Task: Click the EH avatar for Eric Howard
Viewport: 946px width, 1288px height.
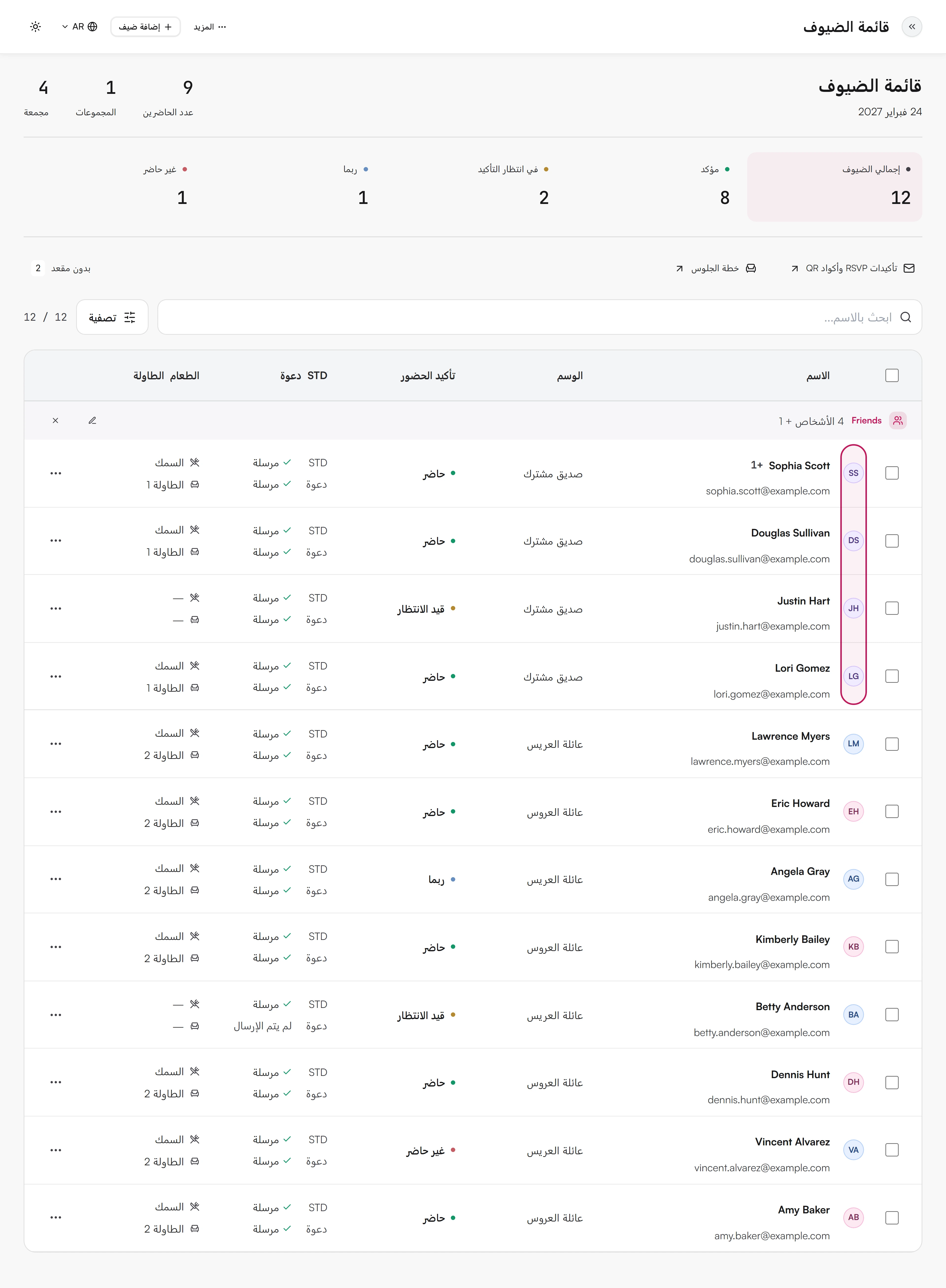Action: tap(853, 812)
